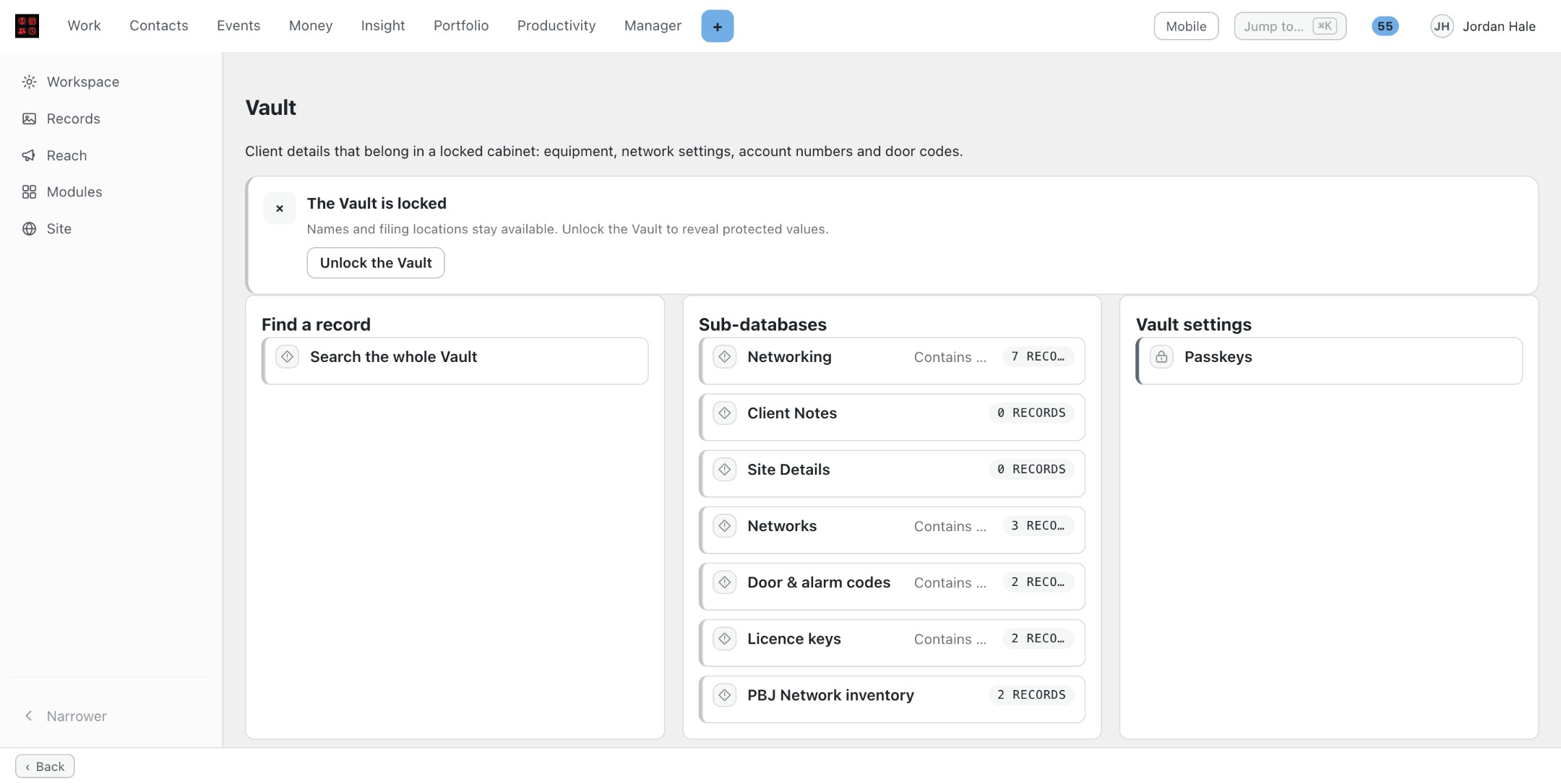
Task: Open the Contacts menu
Action: (x=159, y=25)
